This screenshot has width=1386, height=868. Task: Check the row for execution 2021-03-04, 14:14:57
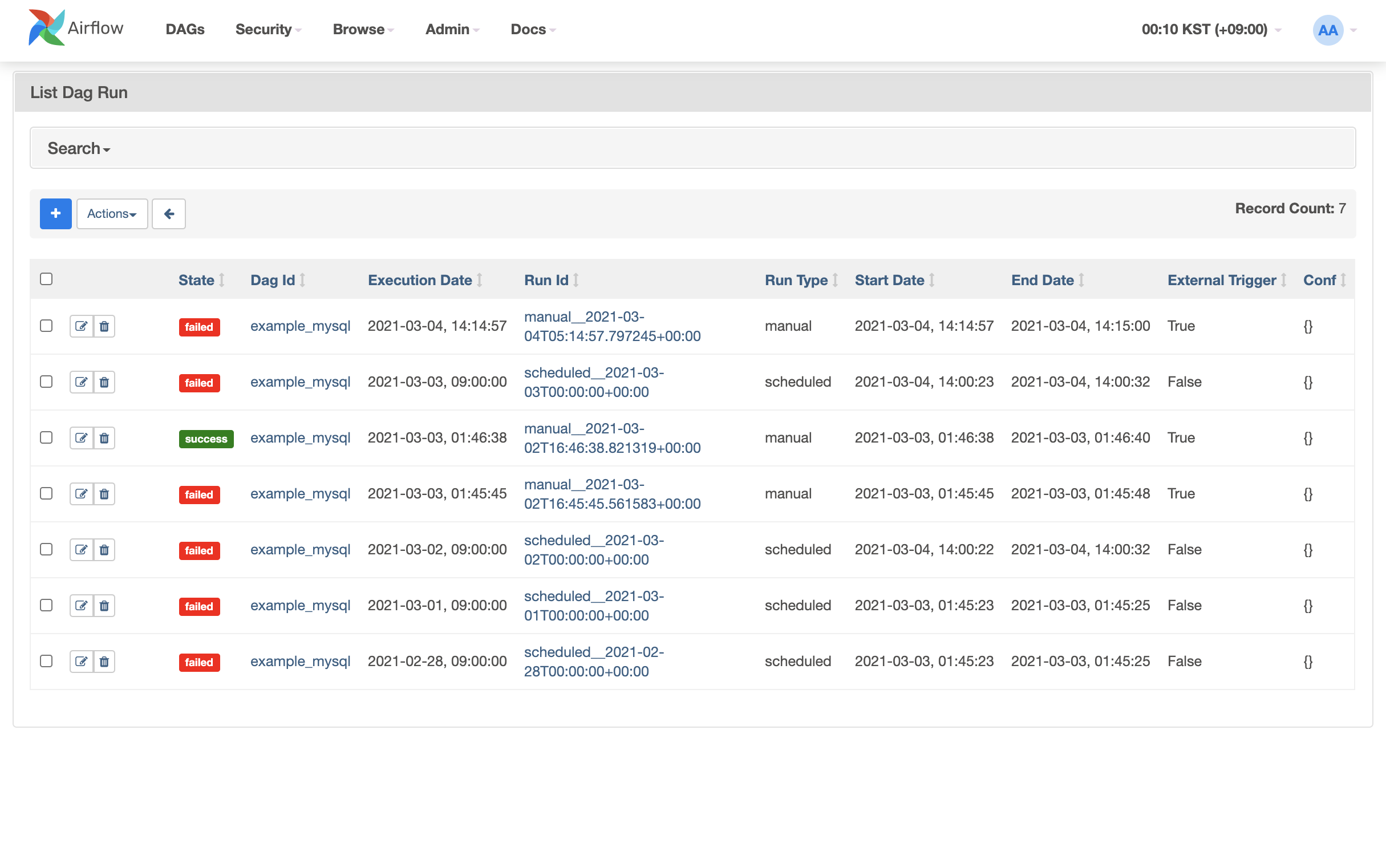pos(47,326)
